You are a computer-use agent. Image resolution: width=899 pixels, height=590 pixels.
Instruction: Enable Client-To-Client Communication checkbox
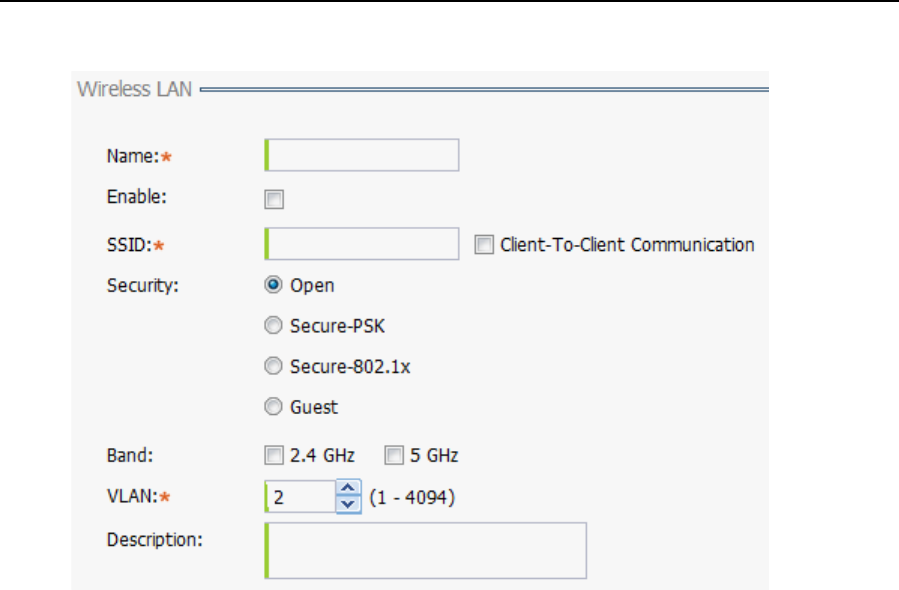[485, 245]
